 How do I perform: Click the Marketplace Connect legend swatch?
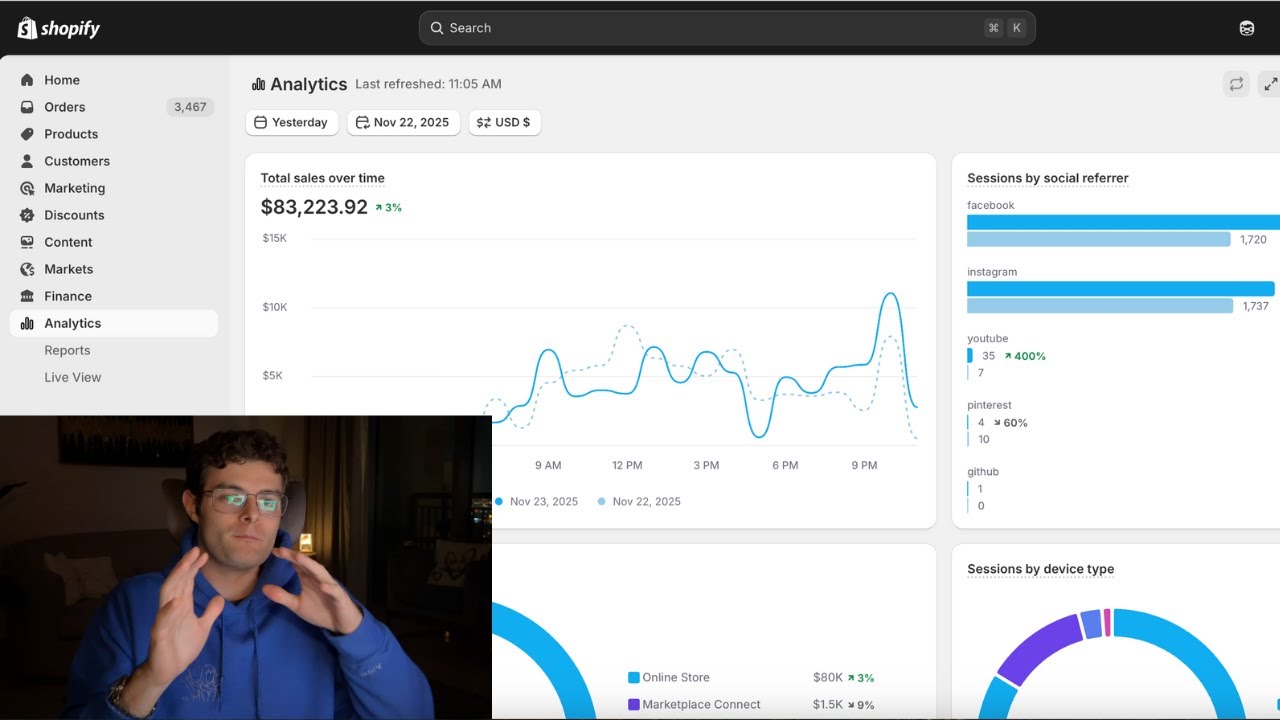[634, 704]
